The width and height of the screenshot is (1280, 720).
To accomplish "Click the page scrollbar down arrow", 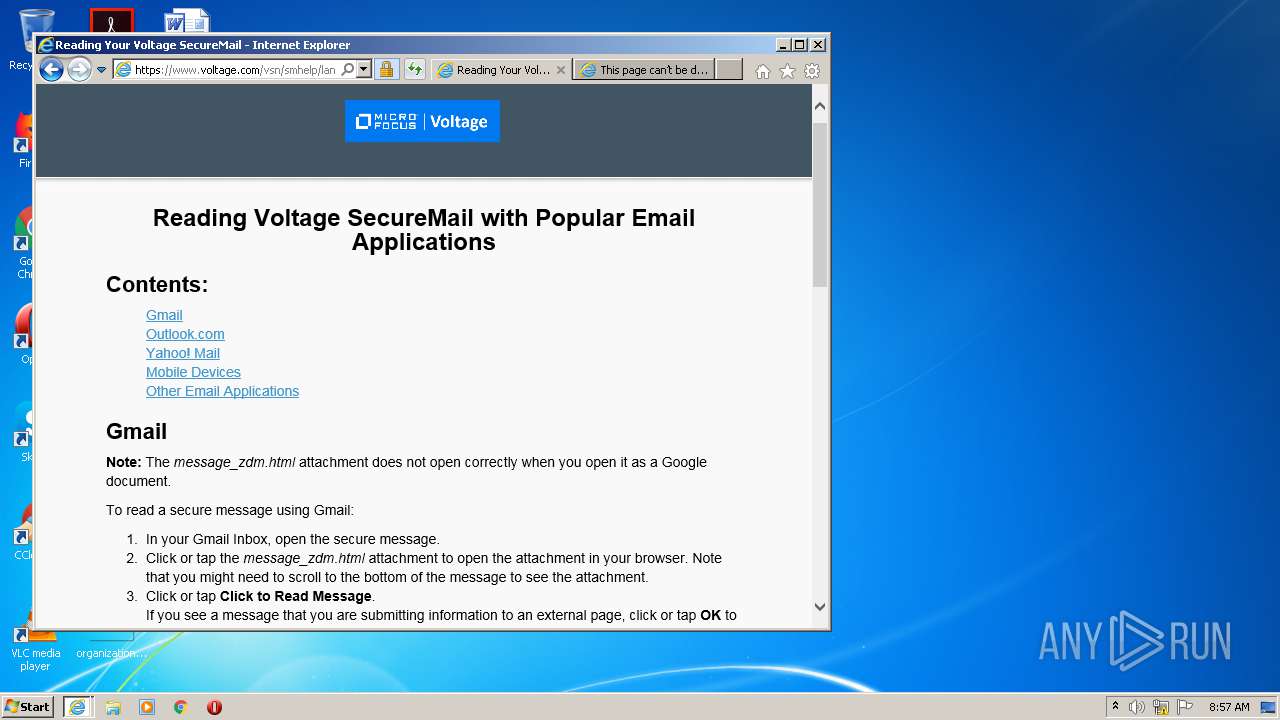I will (x=820, y=606).
